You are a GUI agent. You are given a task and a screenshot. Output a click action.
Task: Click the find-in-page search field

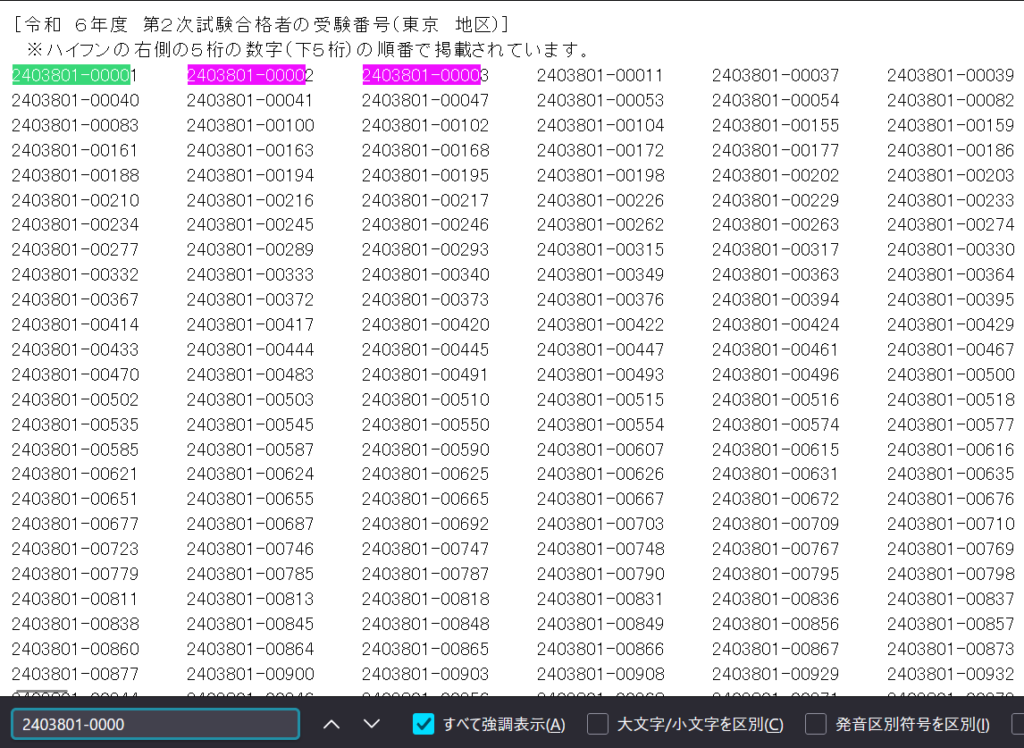(155, 723)
